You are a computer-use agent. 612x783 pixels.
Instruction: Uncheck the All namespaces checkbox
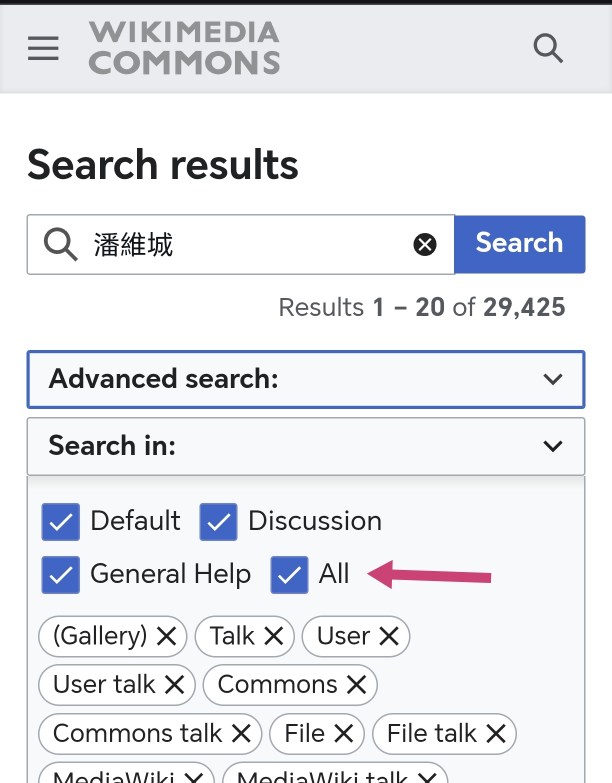289,575
